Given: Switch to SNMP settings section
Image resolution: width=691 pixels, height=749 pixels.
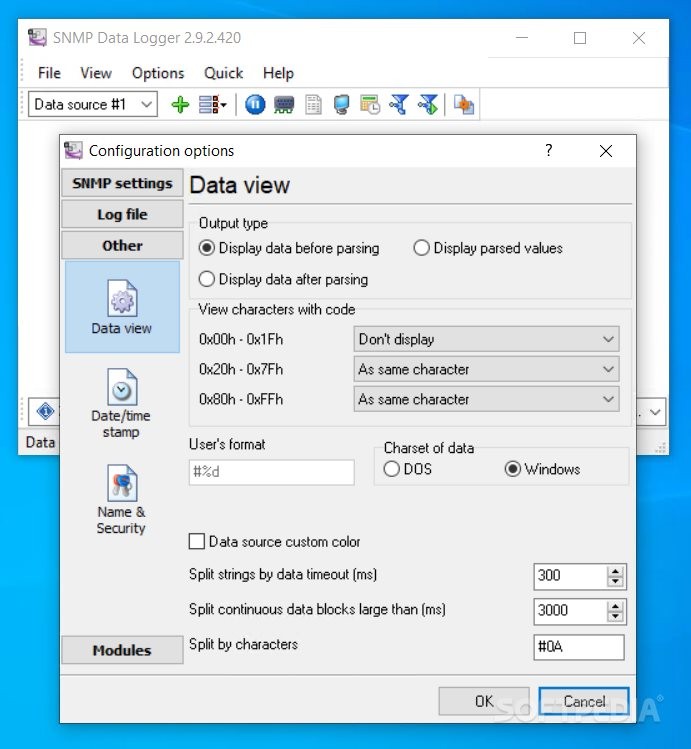Looking at the screenshot, I should (x=122, y=183).
